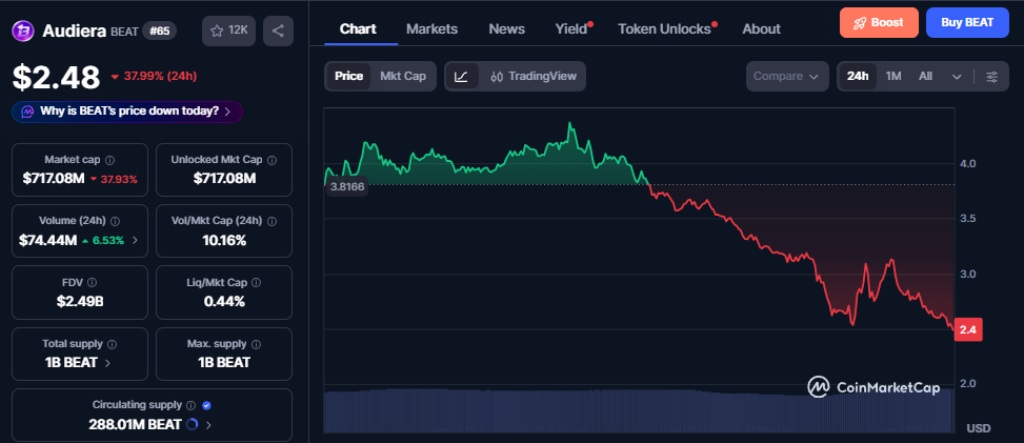Open Market cap info icon
The image size is (1024, 443).
(x=110, y=160)
